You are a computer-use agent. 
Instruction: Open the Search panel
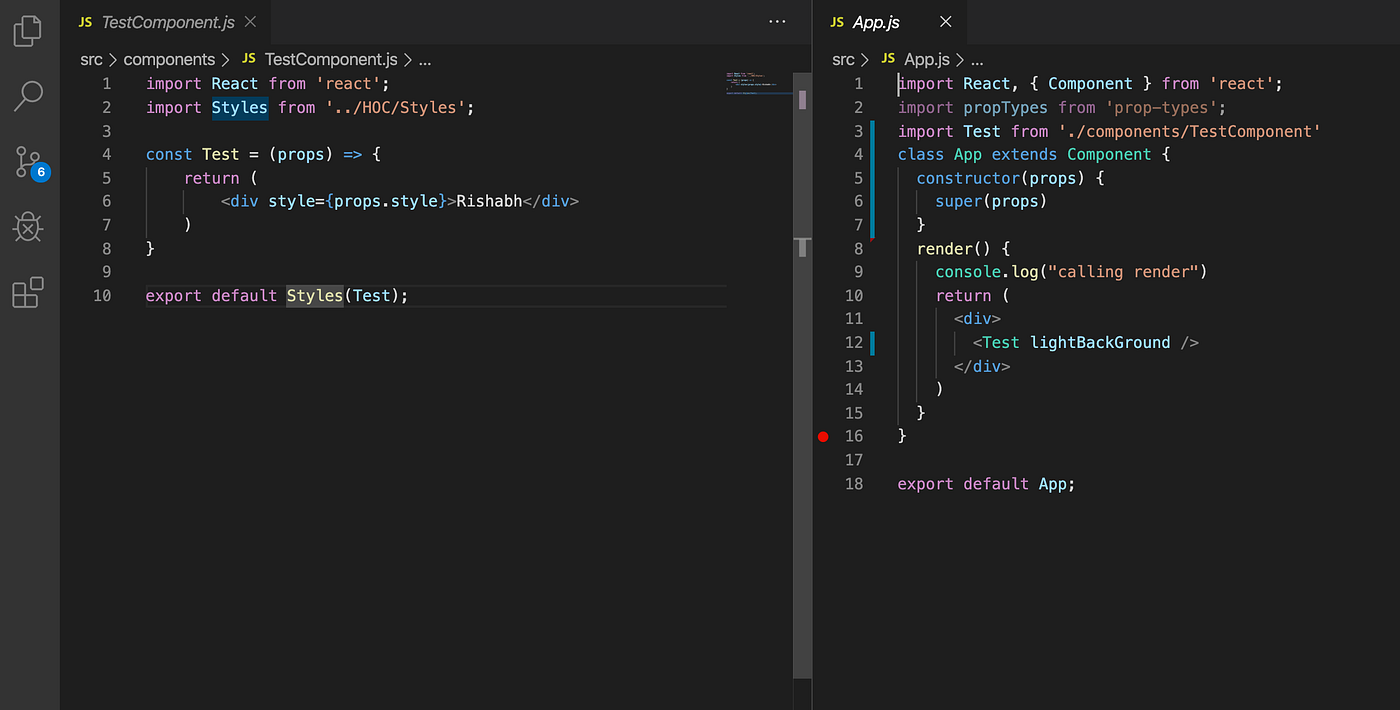pyautogui.click(x=27, y=95)
